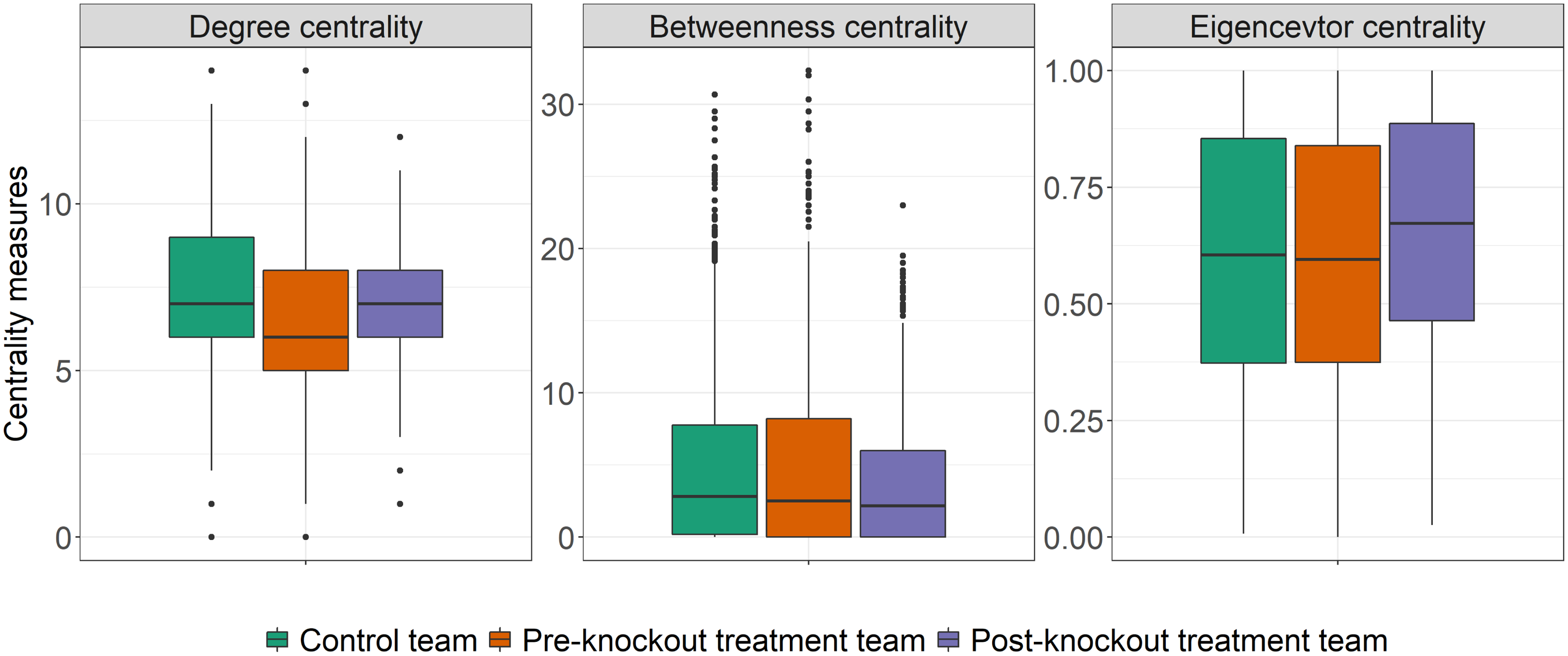Image resolution: width=1568 pixels, height=656 pixels.
Task: Click the highest purple outlier in Betweenness panel
Action: click(903, 205)
